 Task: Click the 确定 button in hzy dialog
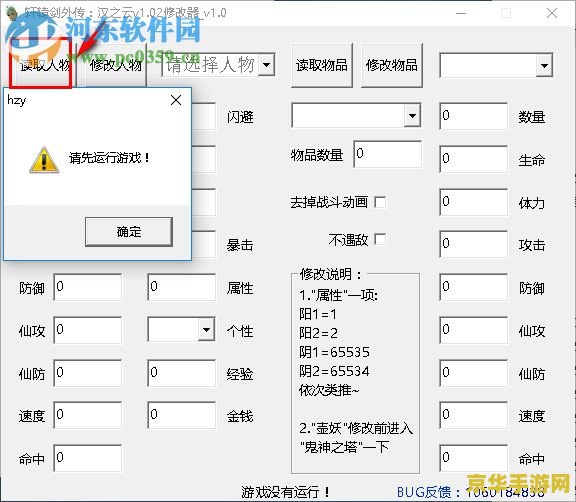129,232
